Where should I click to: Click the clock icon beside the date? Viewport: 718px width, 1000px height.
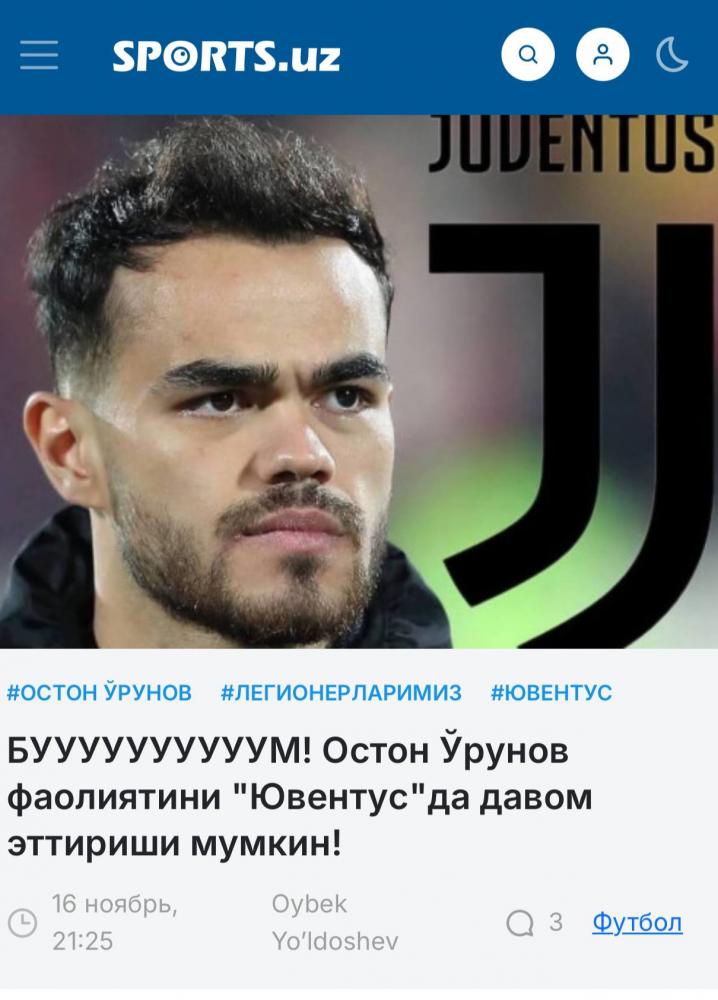[x=22, y=922]
